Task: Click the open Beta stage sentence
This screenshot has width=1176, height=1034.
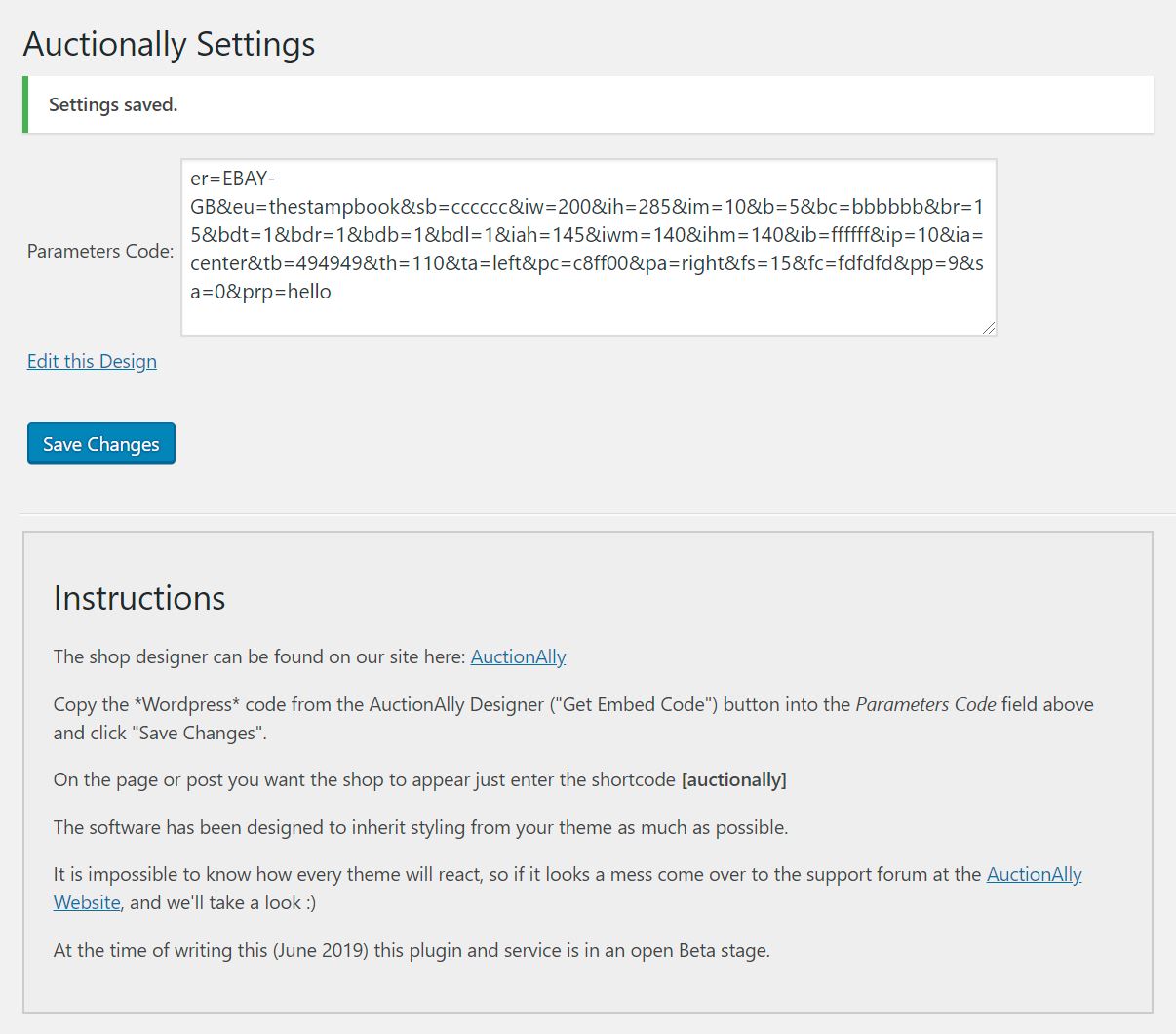Action: (x=411, y=950)
